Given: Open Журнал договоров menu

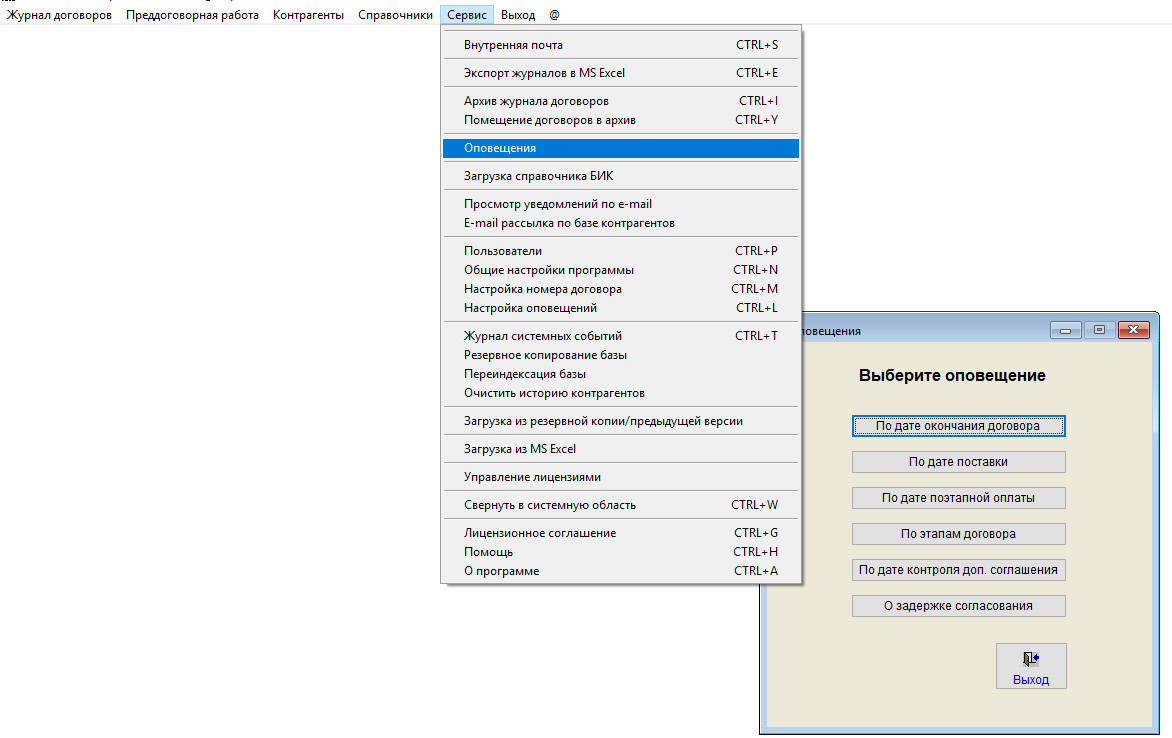Looking at the screenshot, I should point(60,15).
